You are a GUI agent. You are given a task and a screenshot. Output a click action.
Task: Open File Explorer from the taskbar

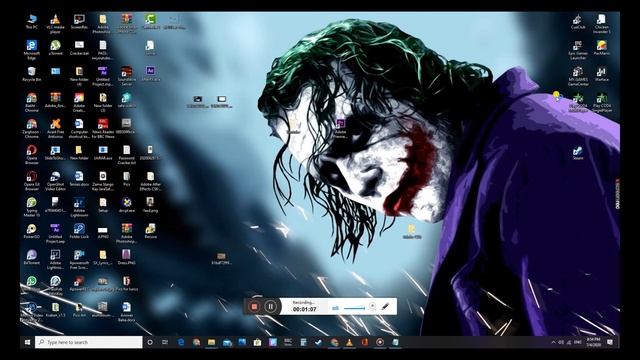[x=211, y=342]
